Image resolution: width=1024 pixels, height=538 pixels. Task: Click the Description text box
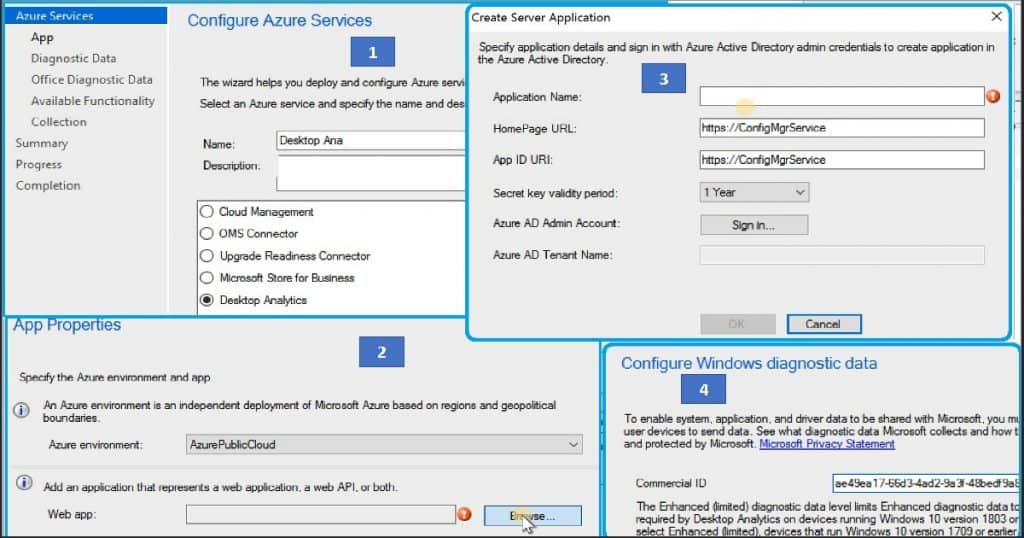pos(370,174)
